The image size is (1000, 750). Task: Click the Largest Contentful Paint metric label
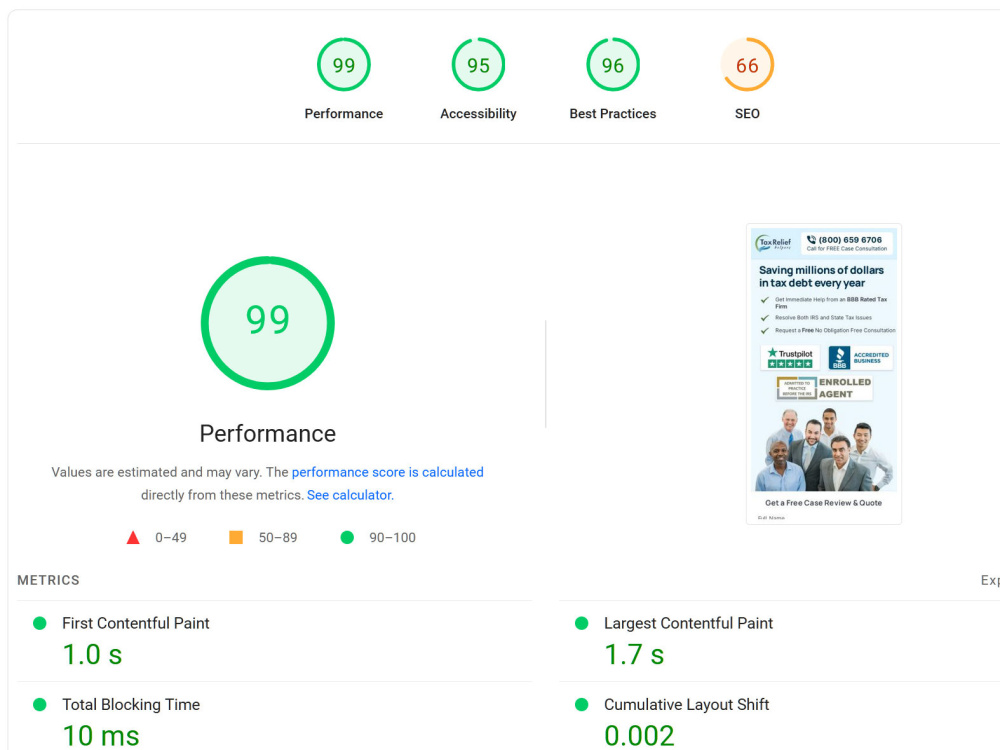tap(688, 623)
